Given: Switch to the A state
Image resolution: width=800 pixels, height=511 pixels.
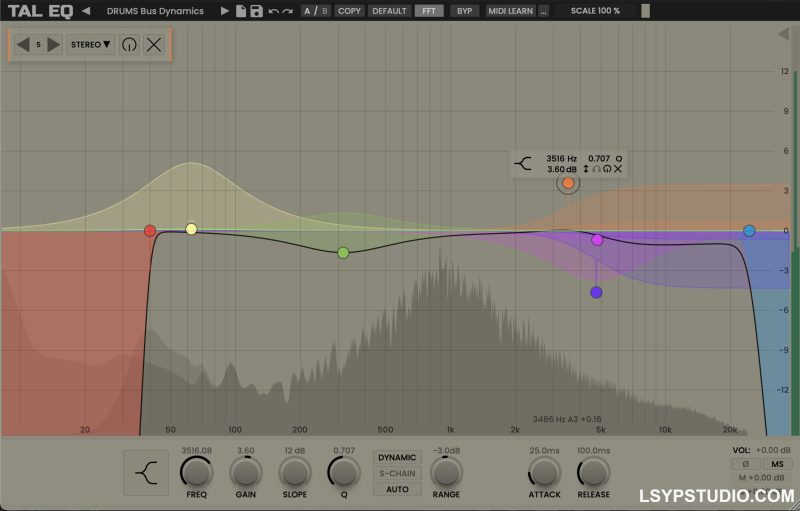Looking at the screenshot, I should pos(307,11).
